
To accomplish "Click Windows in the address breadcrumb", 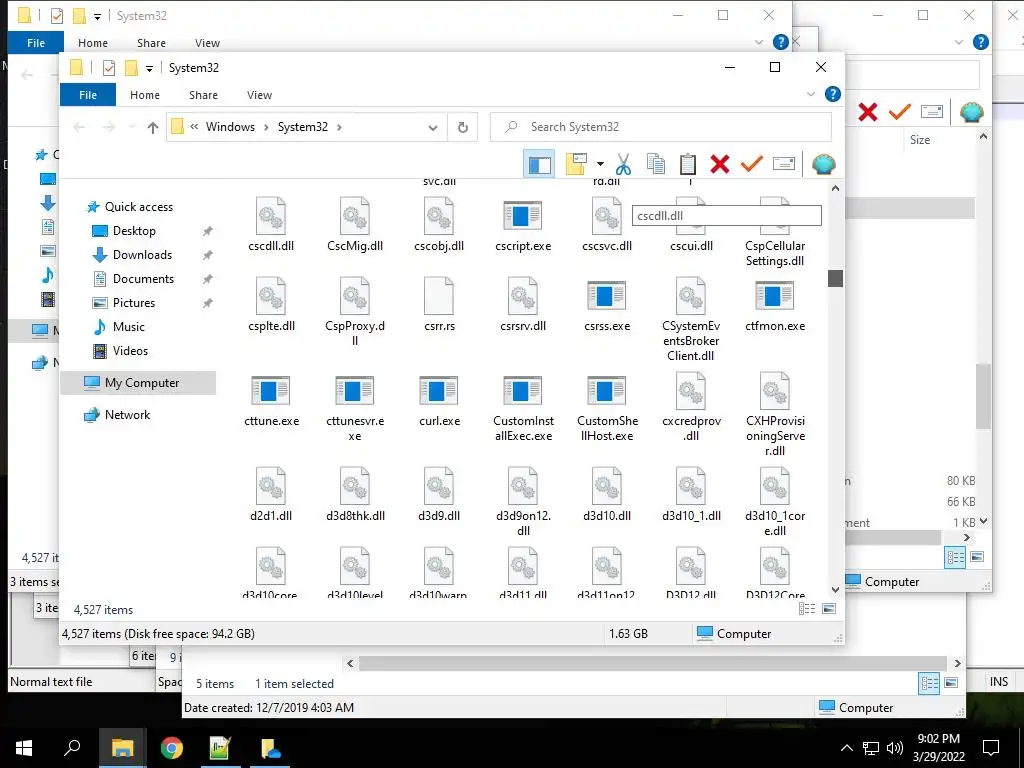I will 230,127.
